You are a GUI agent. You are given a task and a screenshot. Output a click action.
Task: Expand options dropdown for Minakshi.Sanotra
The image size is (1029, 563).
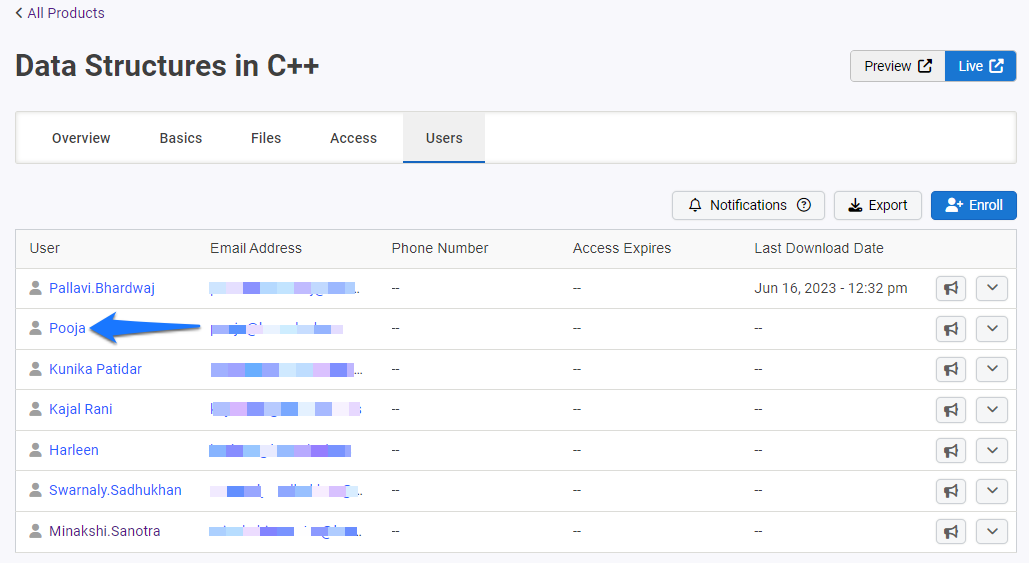tap(992, 532)
